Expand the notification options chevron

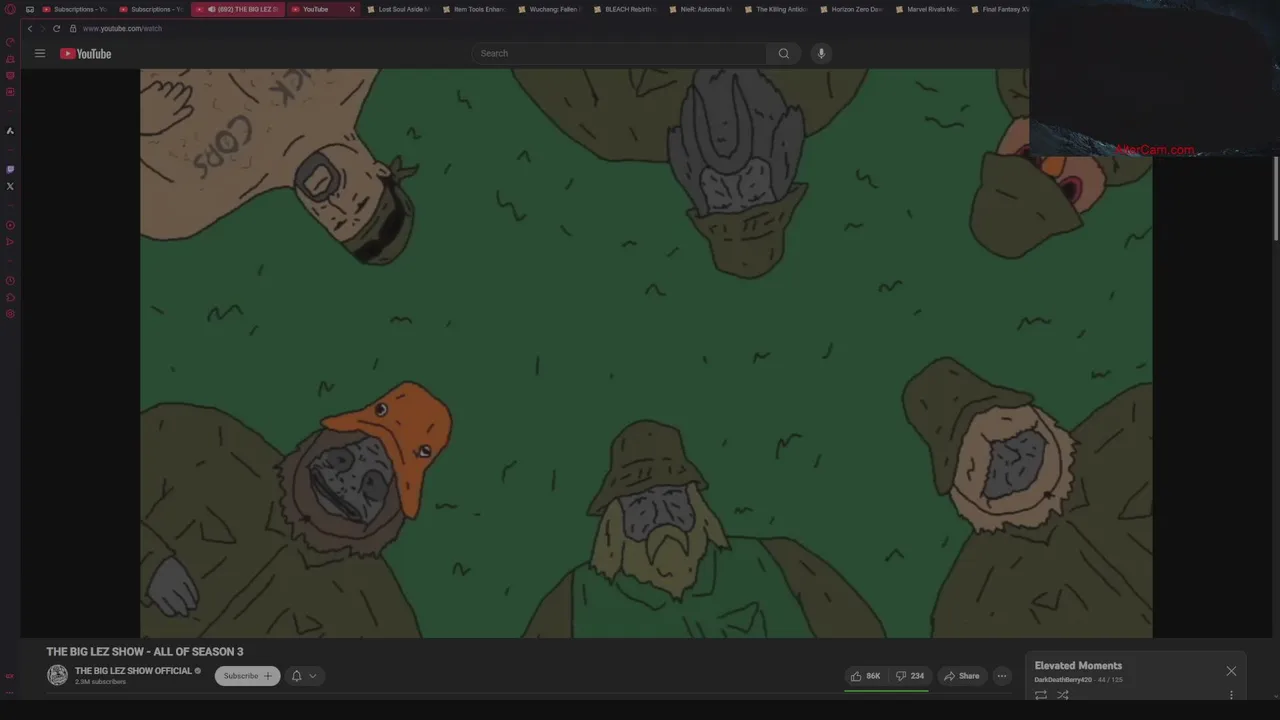(312, 676)
